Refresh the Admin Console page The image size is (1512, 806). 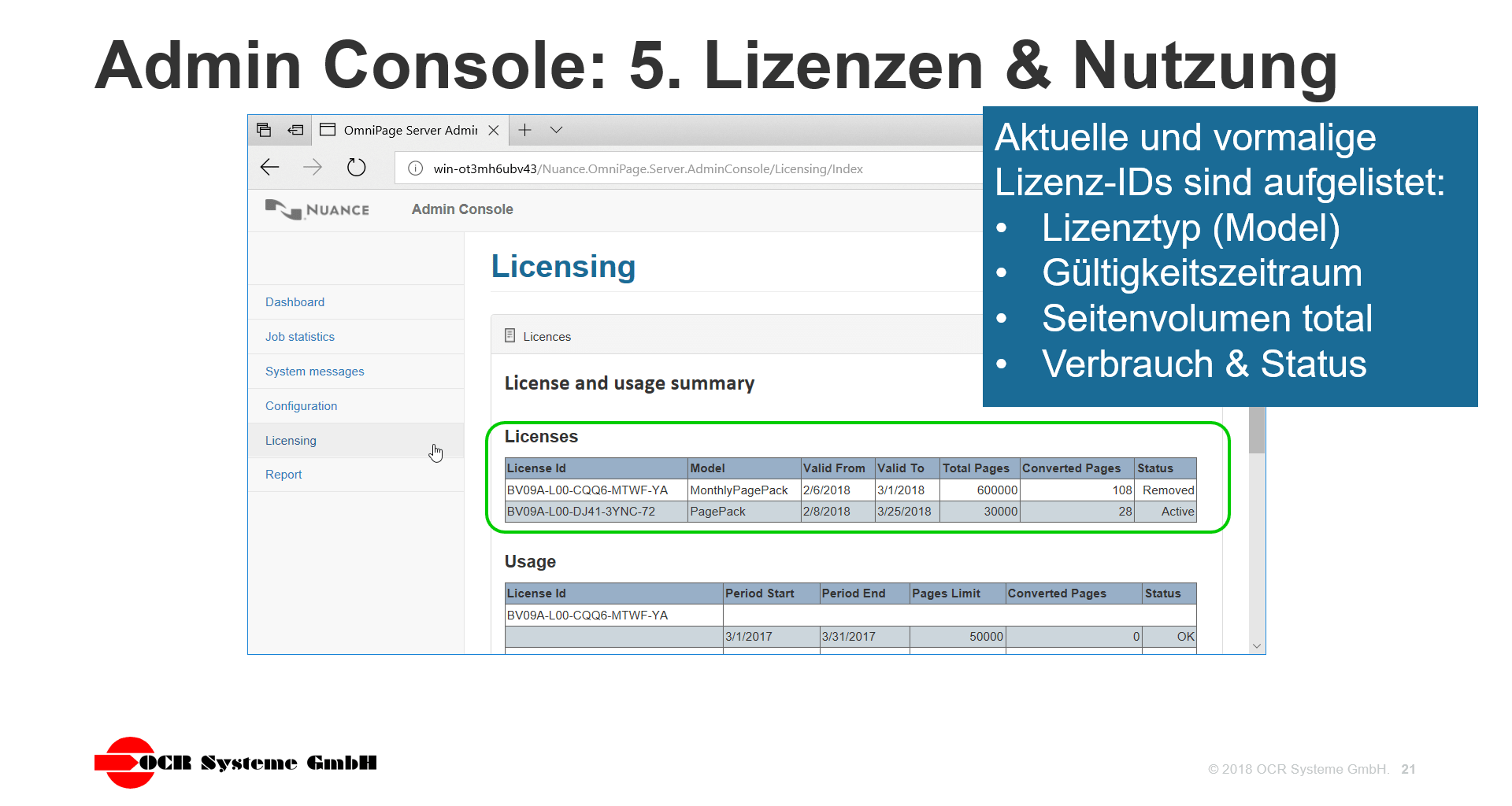pyautogui.click(x=356, y=168)
